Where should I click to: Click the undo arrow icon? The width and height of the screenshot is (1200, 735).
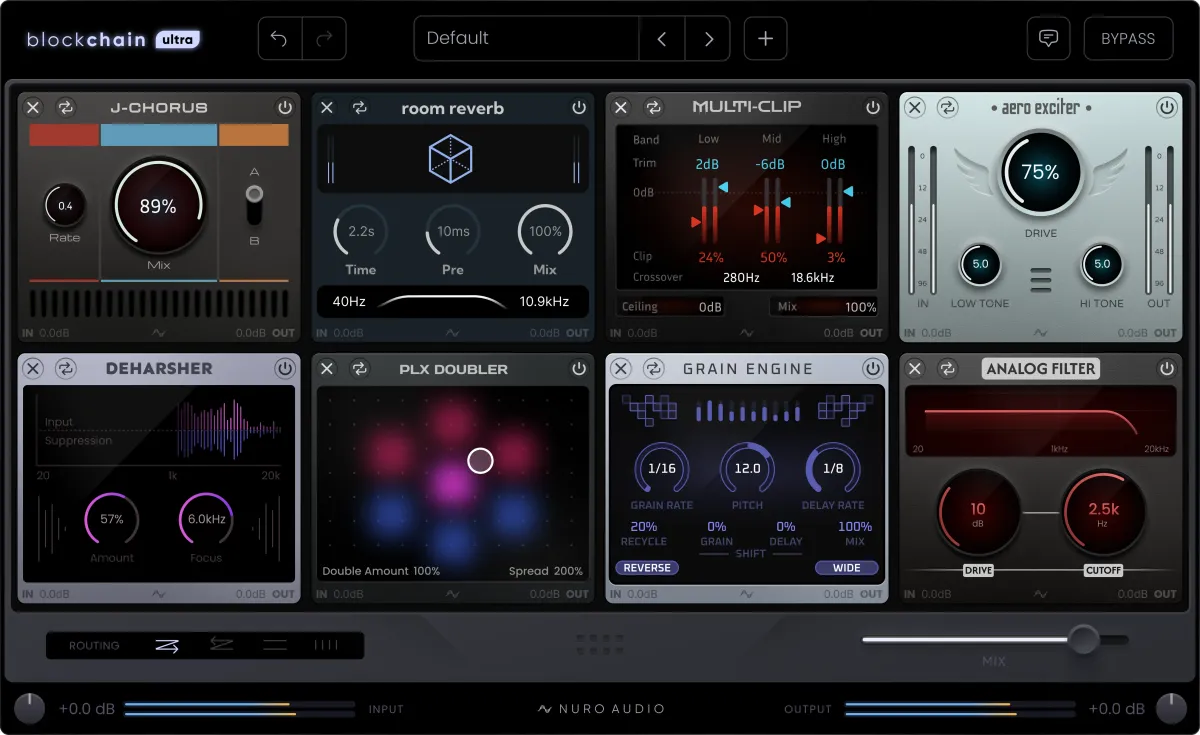pos(280,39)
